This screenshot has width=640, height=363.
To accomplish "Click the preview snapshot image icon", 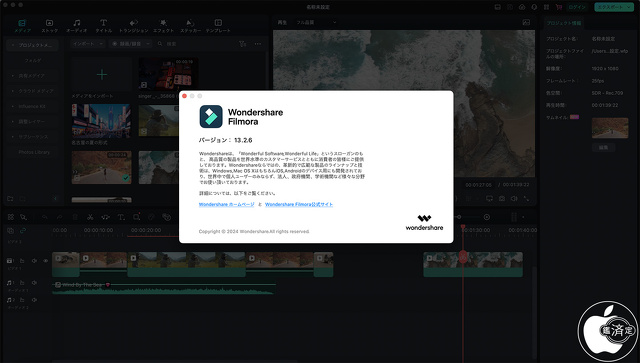I will [526, 22].
